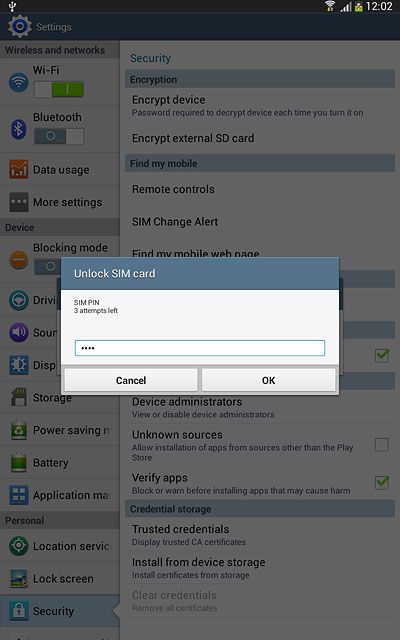Open the Data usage icon entry

coord(19,169)
